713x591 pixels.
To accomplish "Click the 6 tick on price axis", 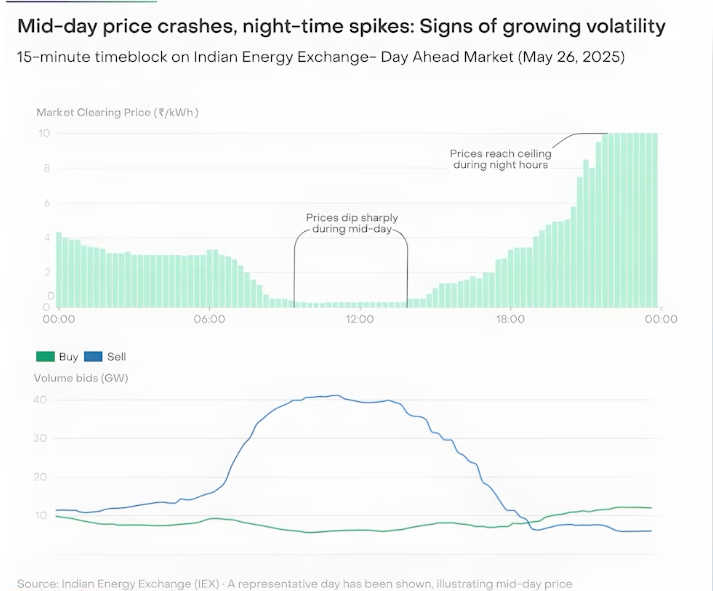I will tap(45, 203).
